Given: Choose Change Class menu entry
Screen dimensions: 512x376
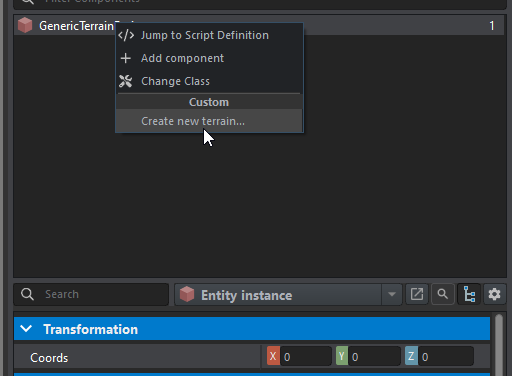Looking at the screenshot, I should pyautogui.click(x=209, y=81).
